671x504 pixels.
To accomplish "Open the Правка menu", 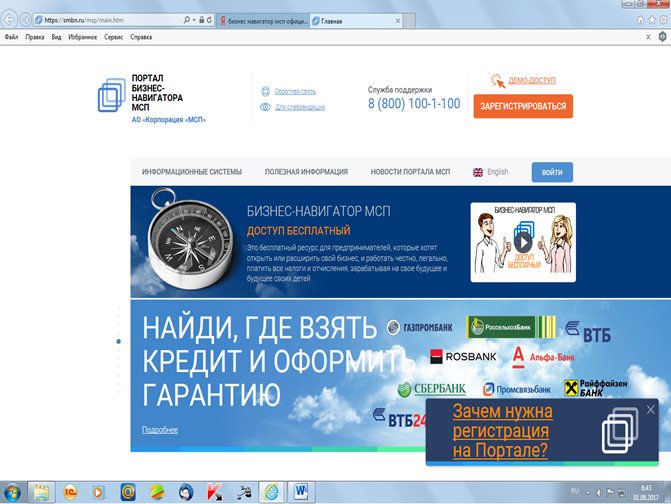I will (35, 37).
